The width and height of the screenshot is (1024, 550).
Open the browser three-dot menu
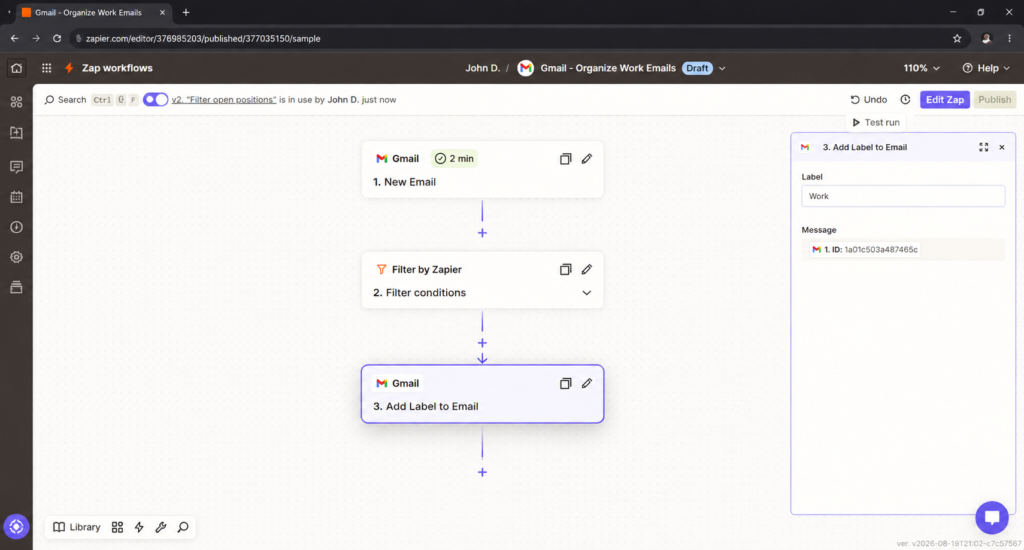coord(1010,39)
